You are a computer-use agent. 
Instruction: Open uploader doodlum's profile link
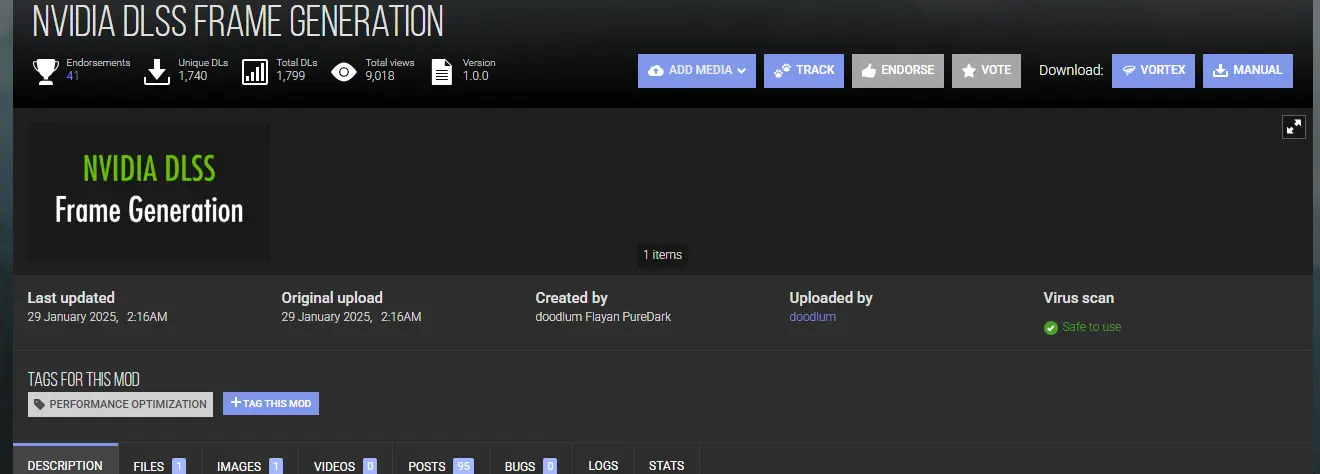(812, 317)
